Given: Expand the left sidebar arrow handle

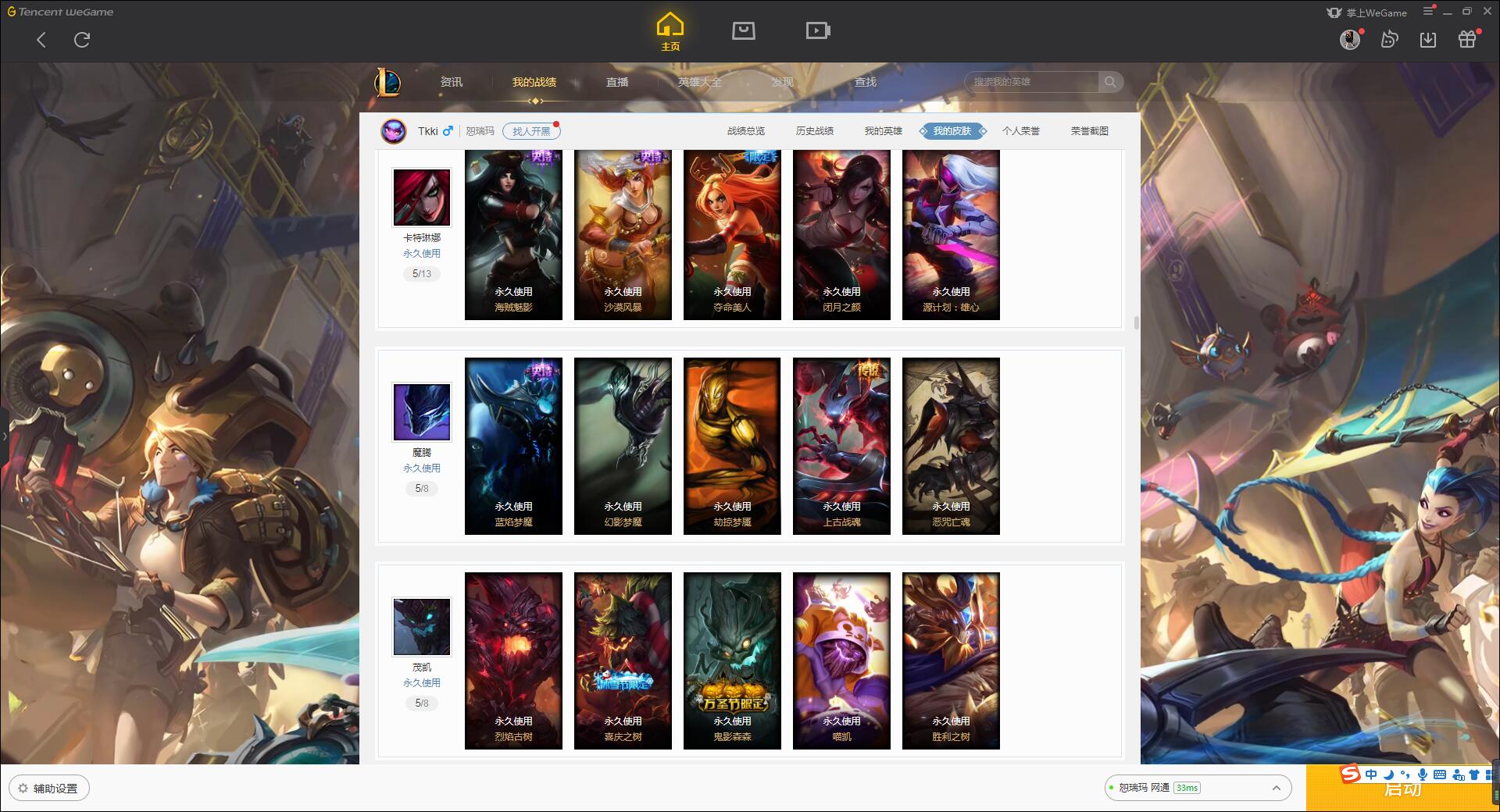Looking at the screenshot, I should point(4,436).
